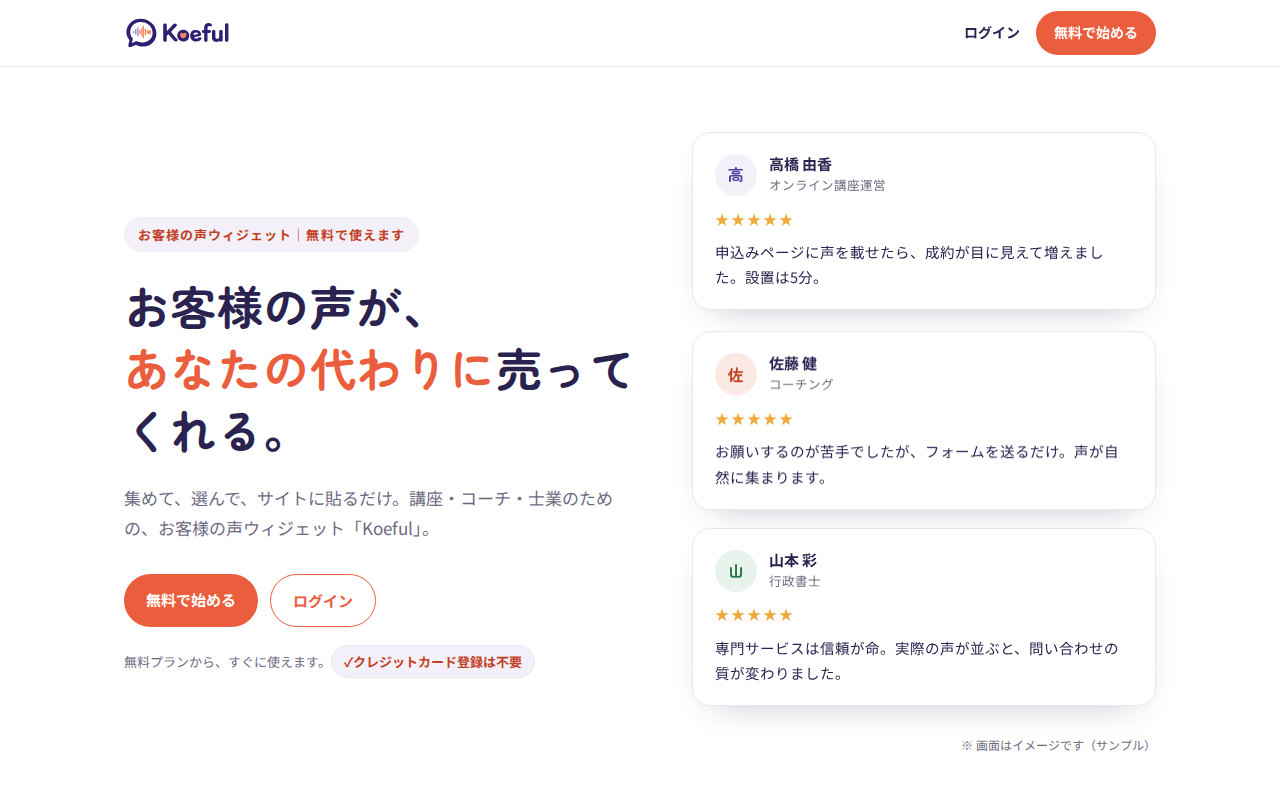Open the ログイン link in the header
This screenshot has width=1280, height=800.
992,33
